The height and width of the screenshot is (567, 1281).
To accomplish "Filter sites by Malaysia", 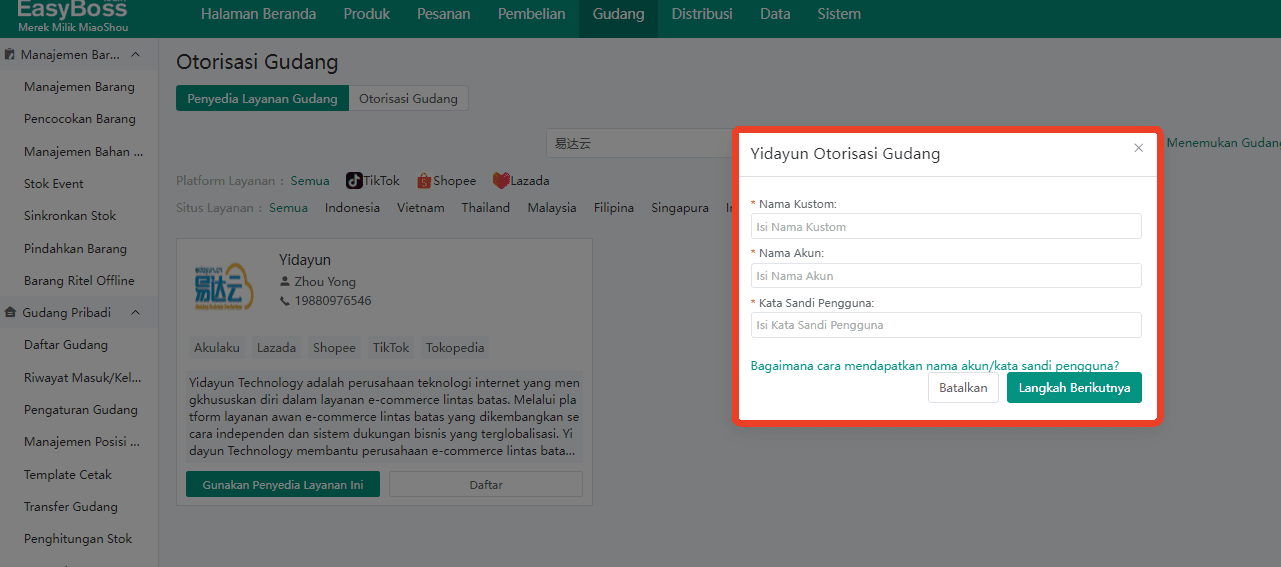I will (552, 208).
